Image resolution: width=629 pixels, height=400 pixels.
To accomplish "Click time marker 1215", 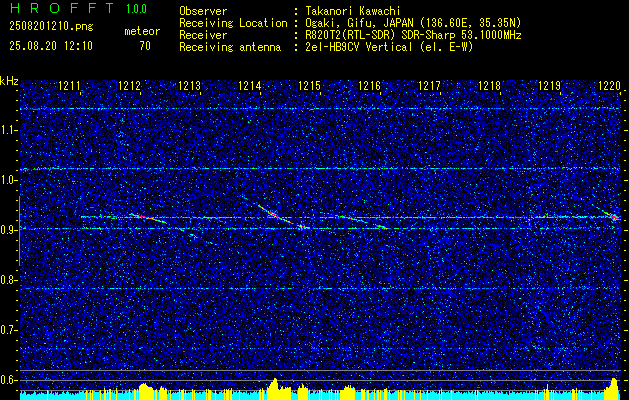I will coord(309,85).
